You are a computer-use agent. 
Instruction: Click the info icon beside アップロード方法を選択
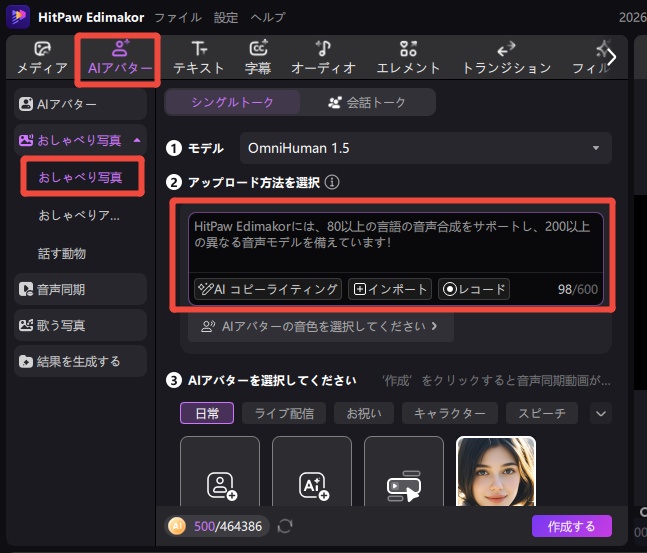[332, 182]
